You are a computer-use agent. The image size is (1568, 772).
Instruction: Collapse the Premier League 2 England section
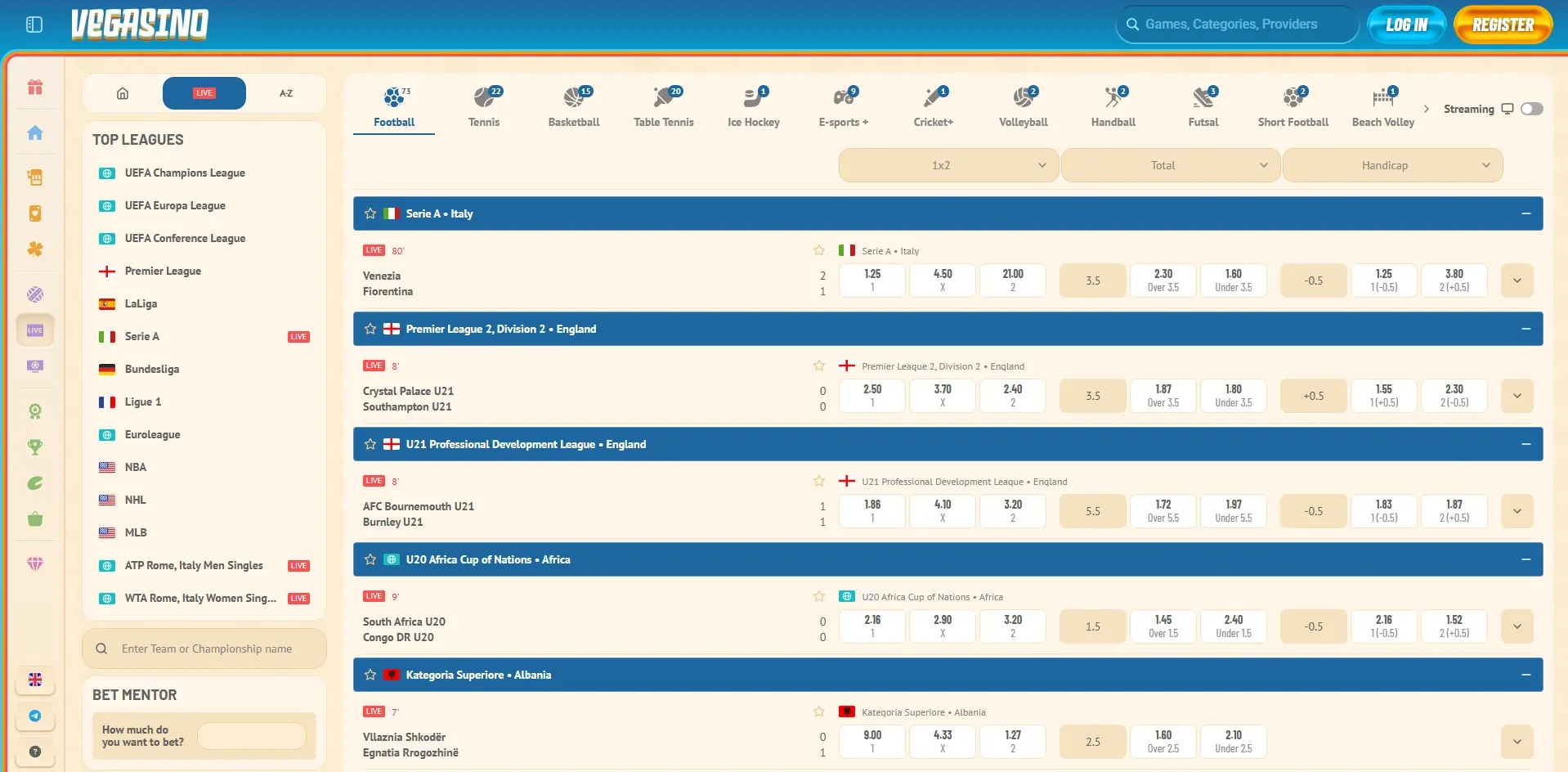pyautogui.click(x=1525, y=329)
